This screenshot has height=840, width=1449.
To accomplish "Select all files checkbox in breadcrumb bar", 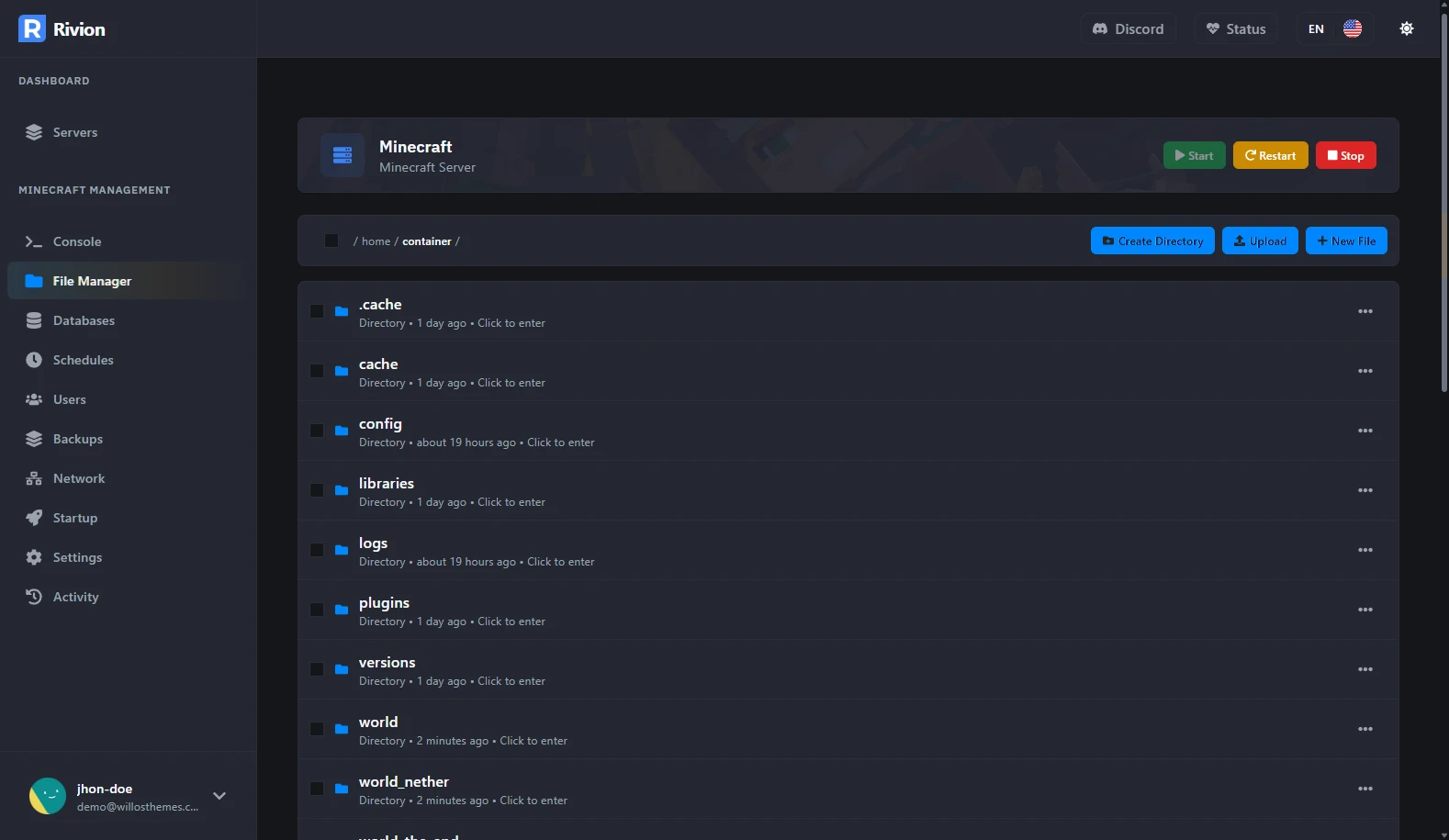I will [x=331, y=241].
